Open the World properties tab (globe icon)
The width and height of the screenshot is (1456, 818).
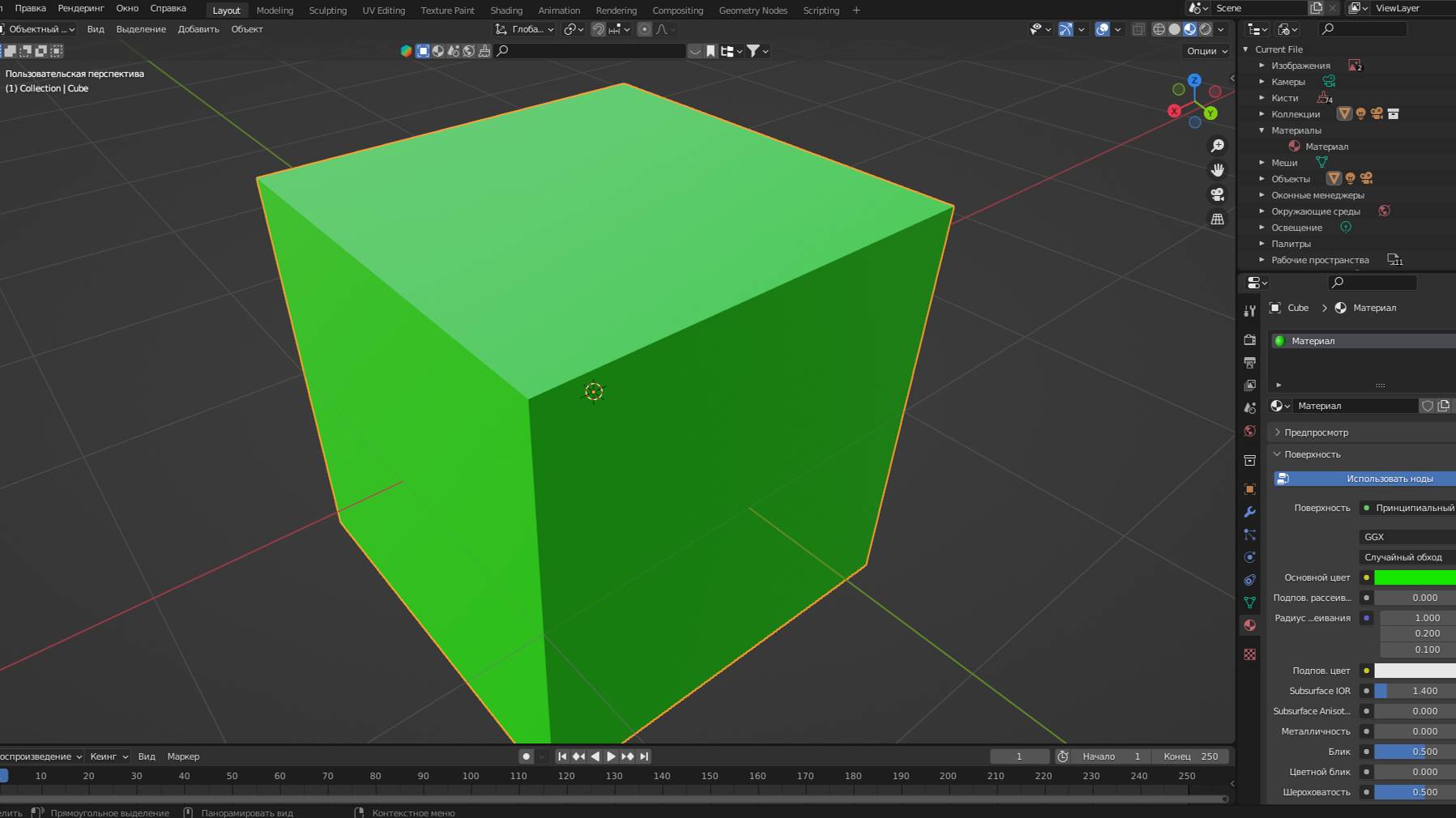(x=1249, y=431)
